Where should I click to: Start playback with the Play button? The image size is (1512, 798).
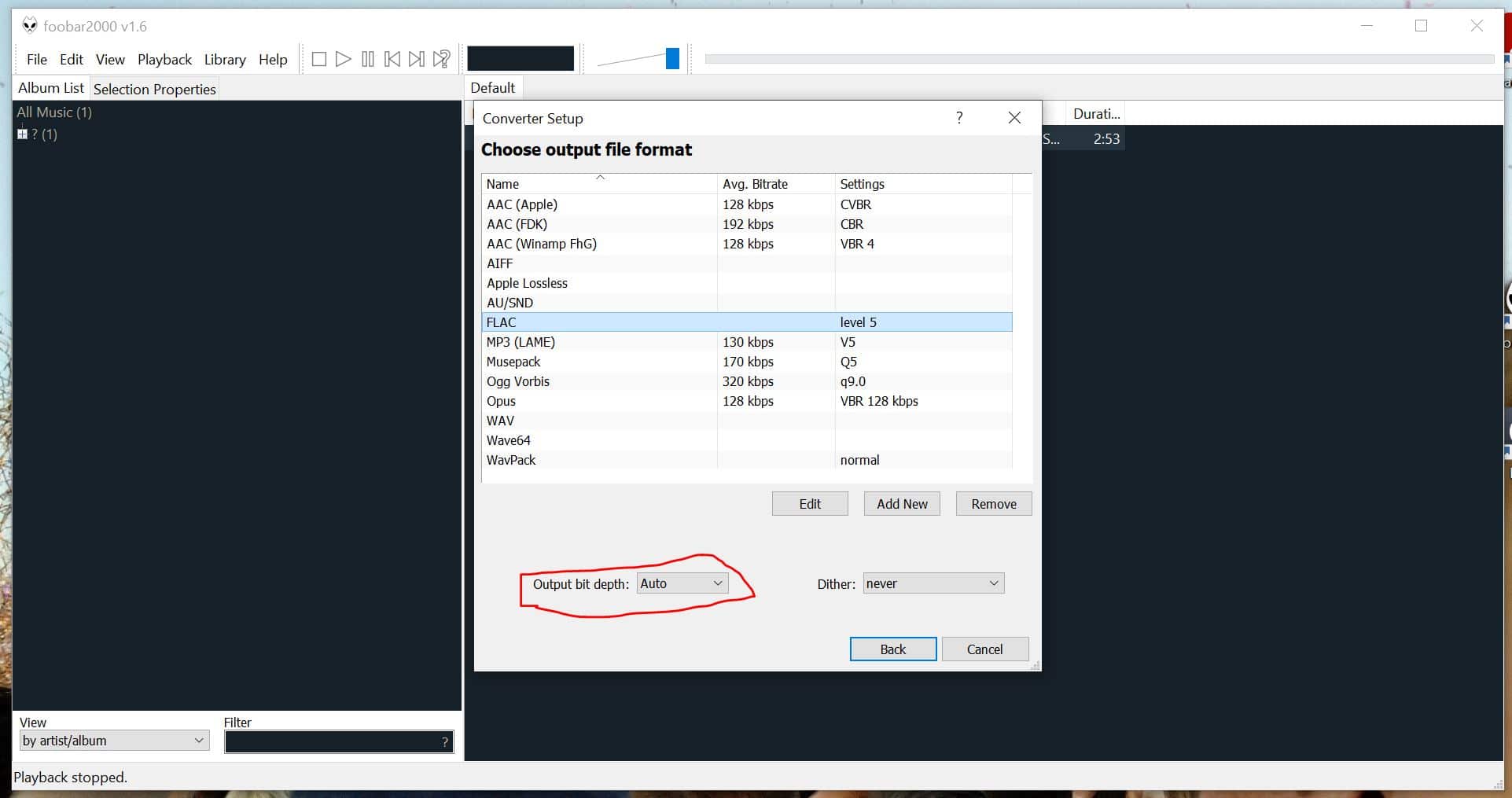pos(343,59)
